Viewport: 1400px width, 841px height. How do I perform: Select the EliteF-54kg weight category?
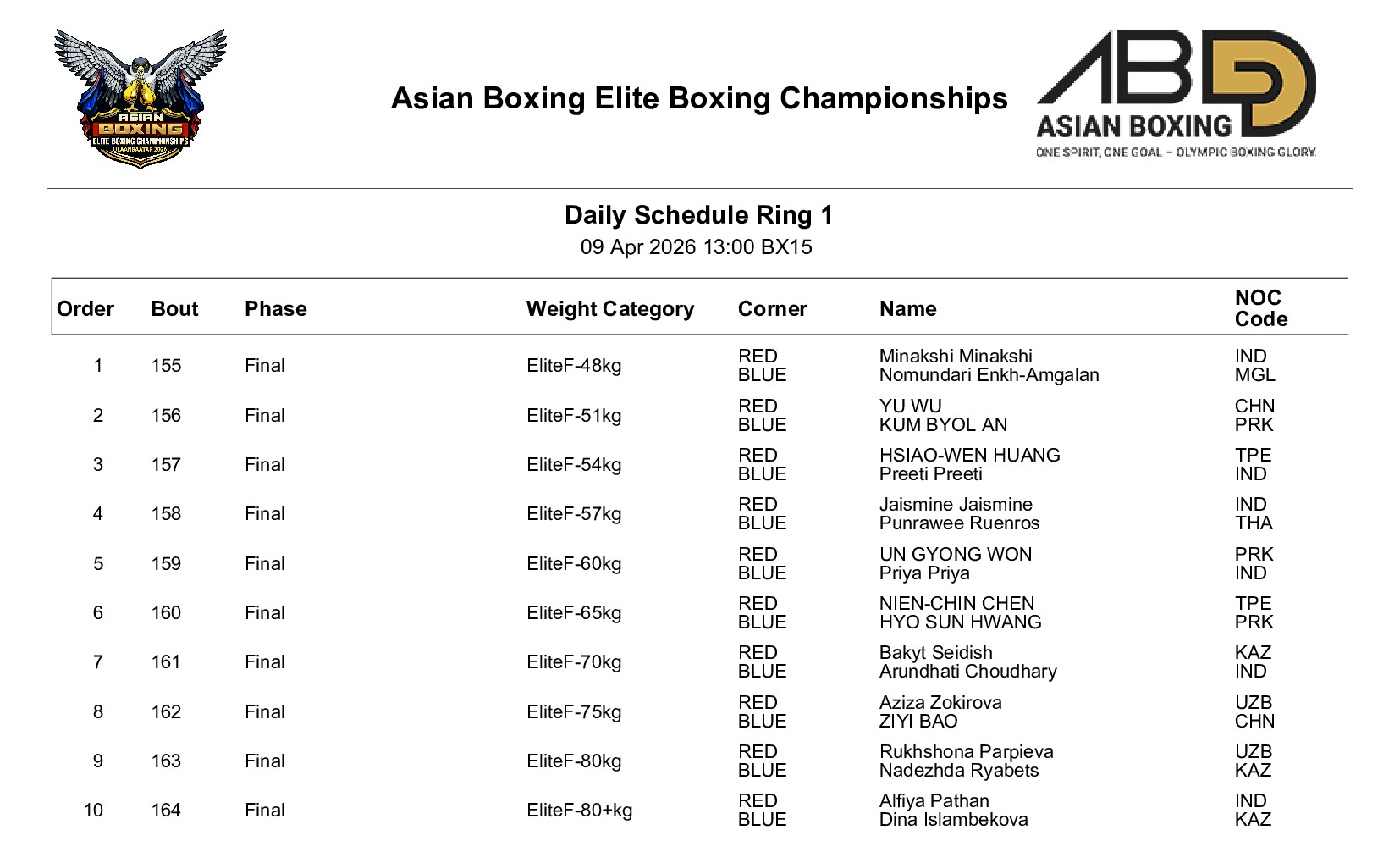pyautogui.click(x=574, y=465)
